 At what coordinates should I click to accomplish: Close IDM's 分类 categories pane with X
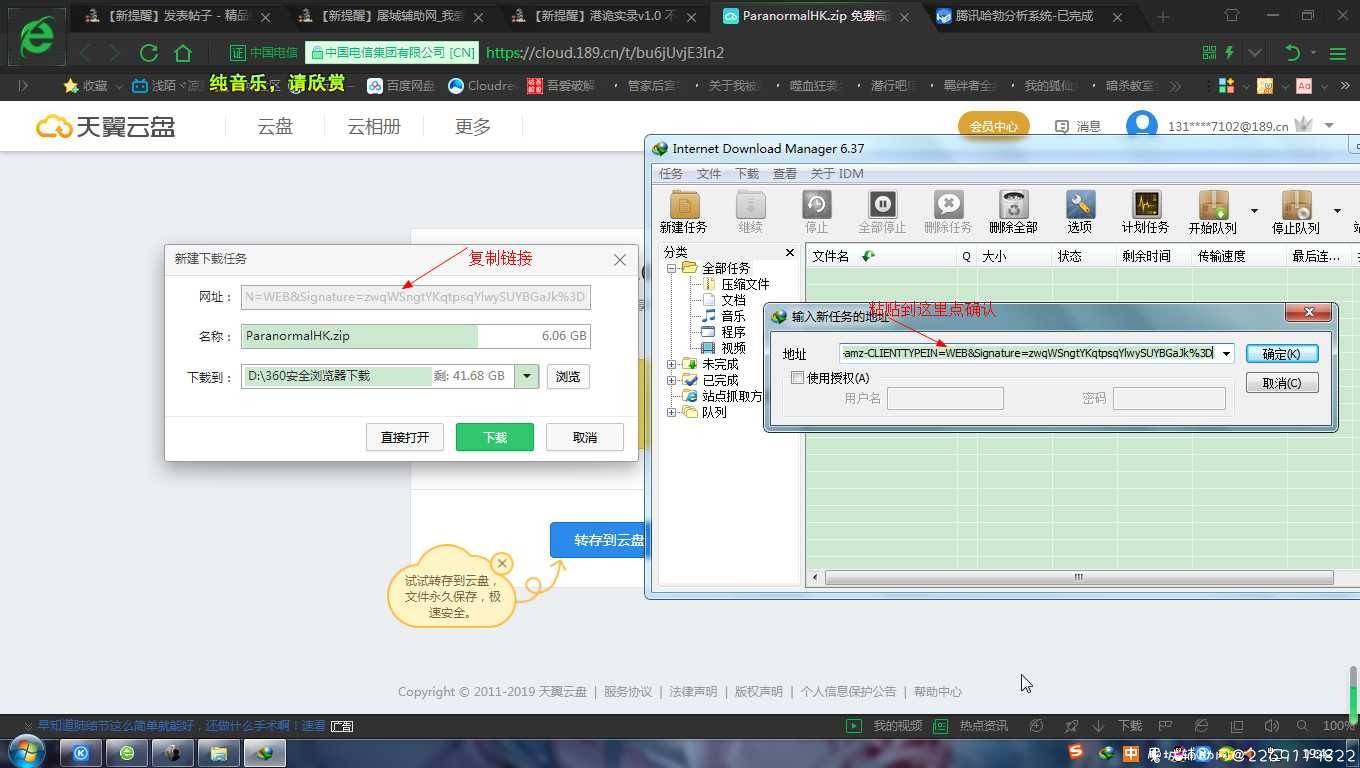coord(790,253)
